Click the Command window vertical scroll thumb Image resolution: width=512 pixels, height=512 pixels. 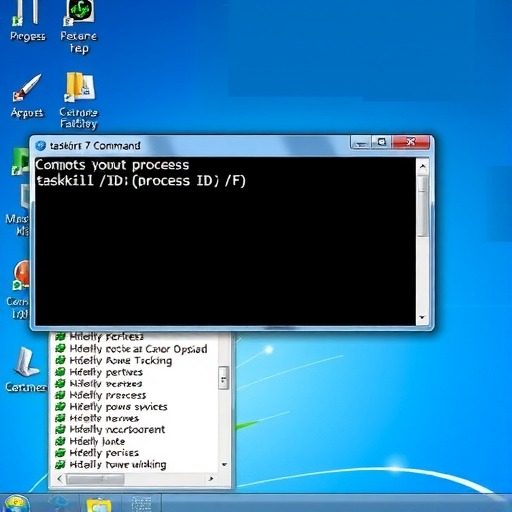point(423,206)
